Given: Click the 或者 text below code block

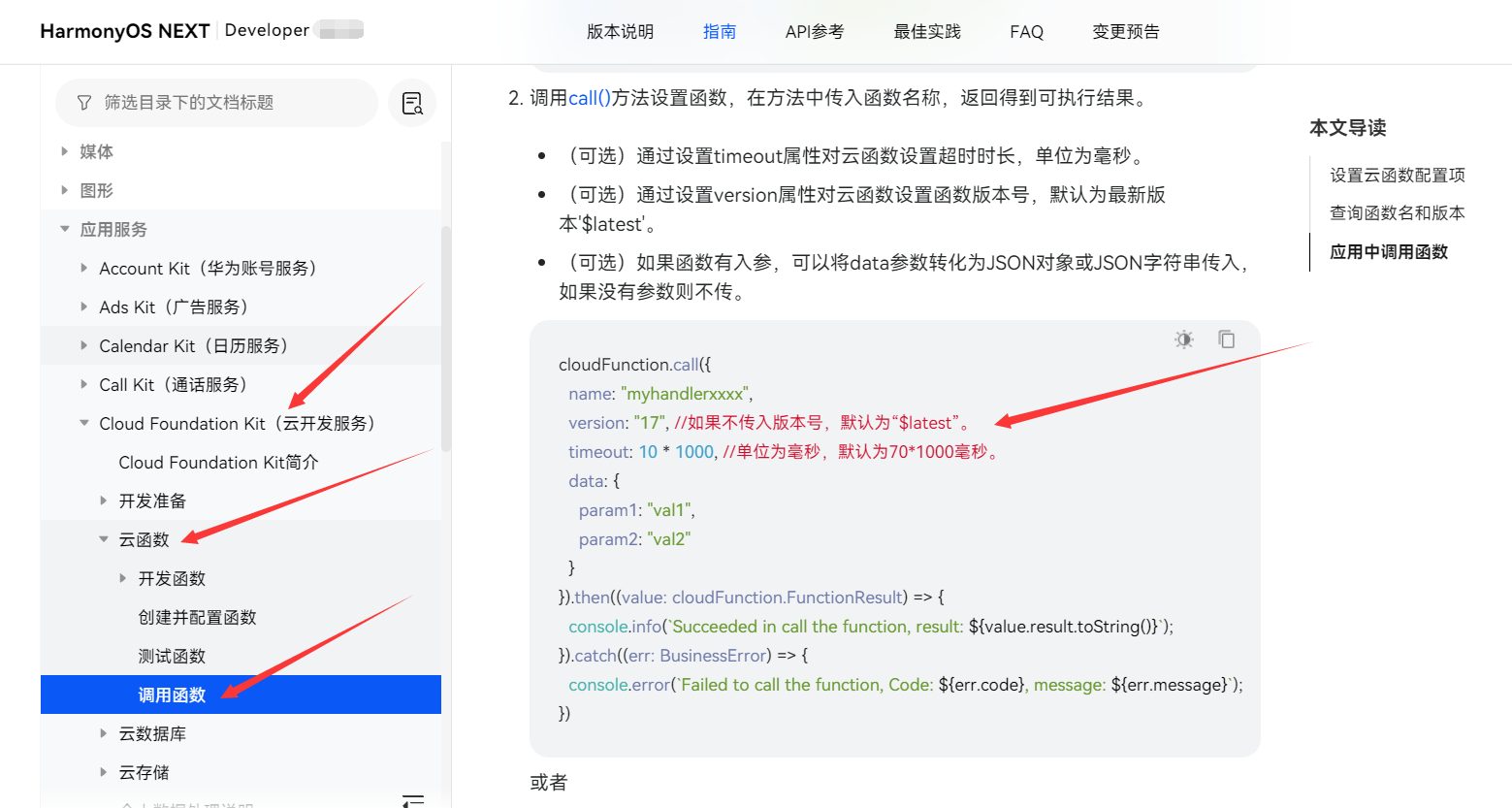Looking at the screenshot, I should (x=549, y=783).
